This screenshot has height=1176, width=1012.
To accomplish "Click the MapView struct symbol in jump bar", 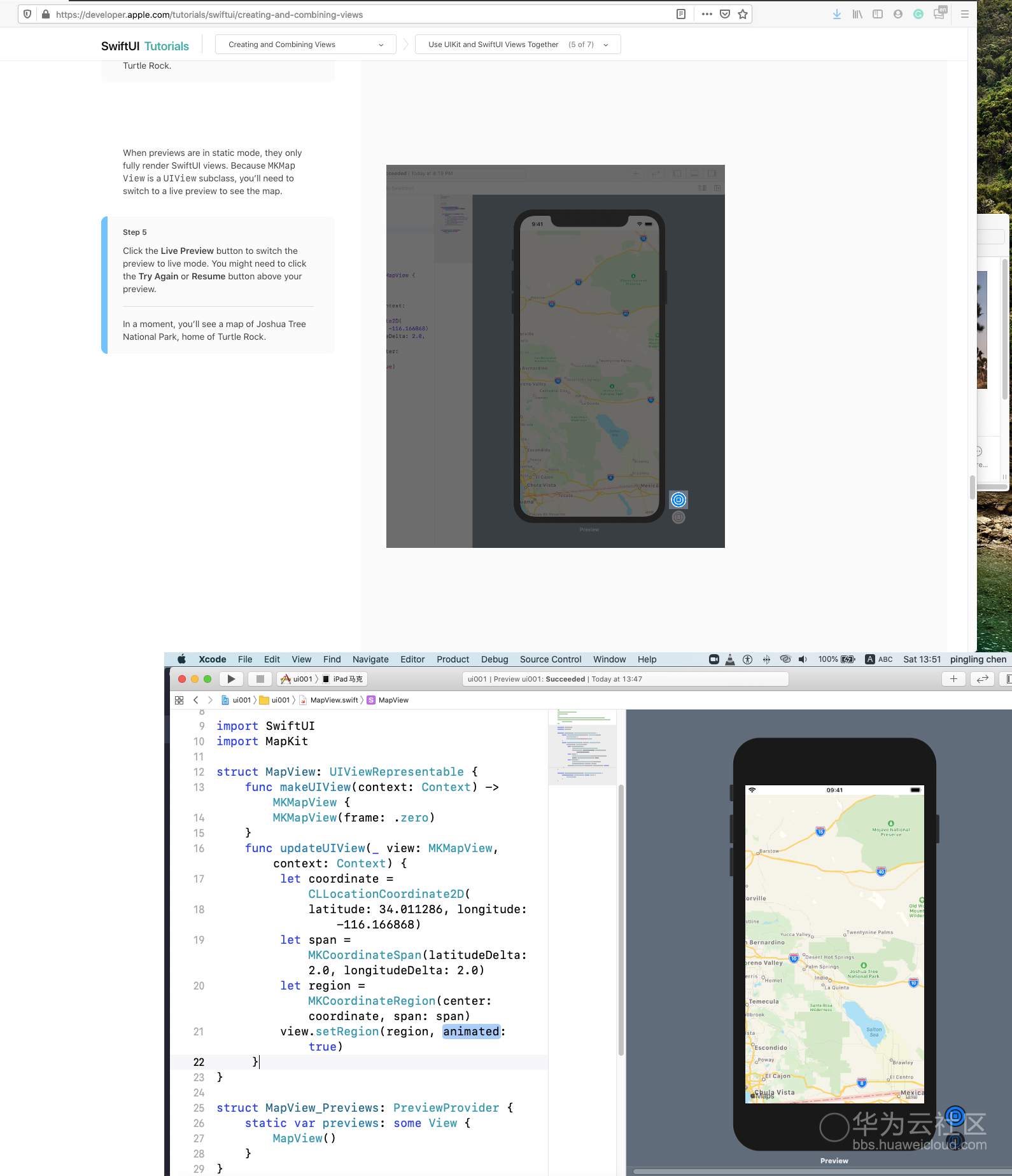I will tap(388, 700).
